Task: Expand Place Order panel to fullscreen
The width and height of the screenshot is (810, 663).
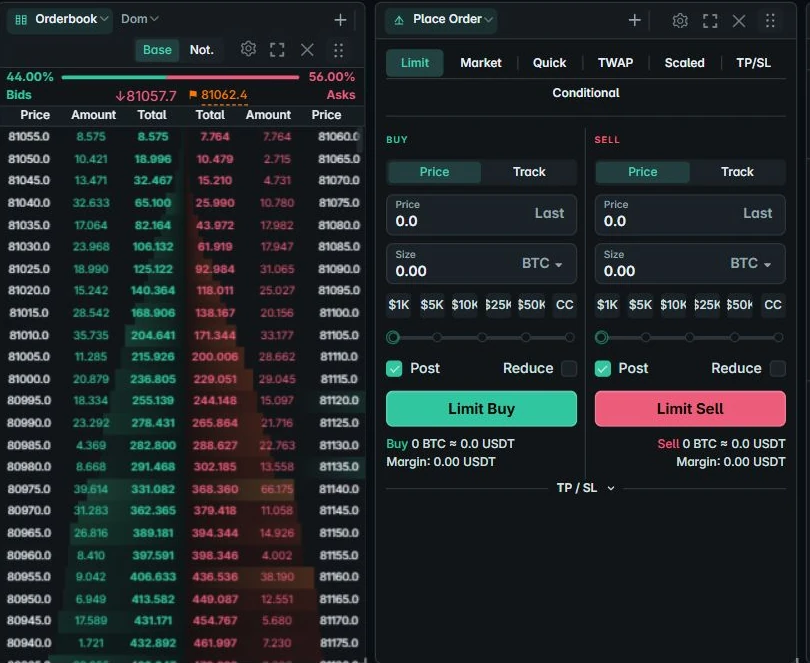Action: [x=710, y=21]
